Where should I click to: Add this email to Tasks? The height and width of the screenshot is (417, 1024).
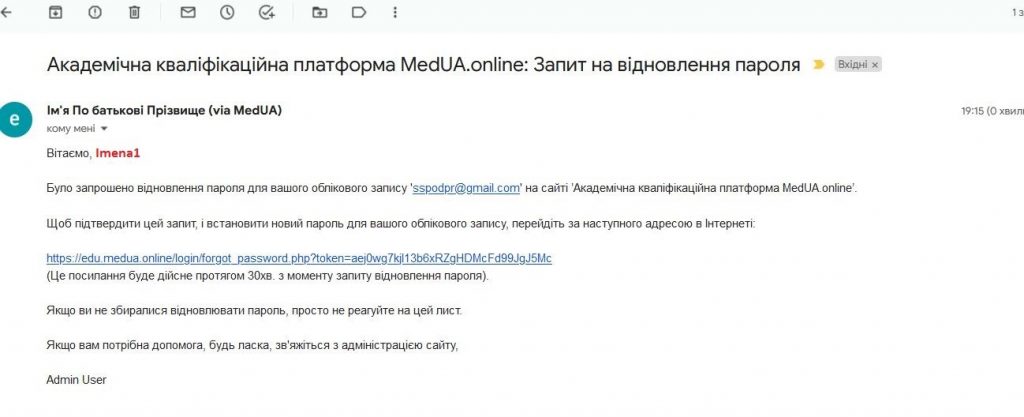pyautogui.click(x=266, y=12)
